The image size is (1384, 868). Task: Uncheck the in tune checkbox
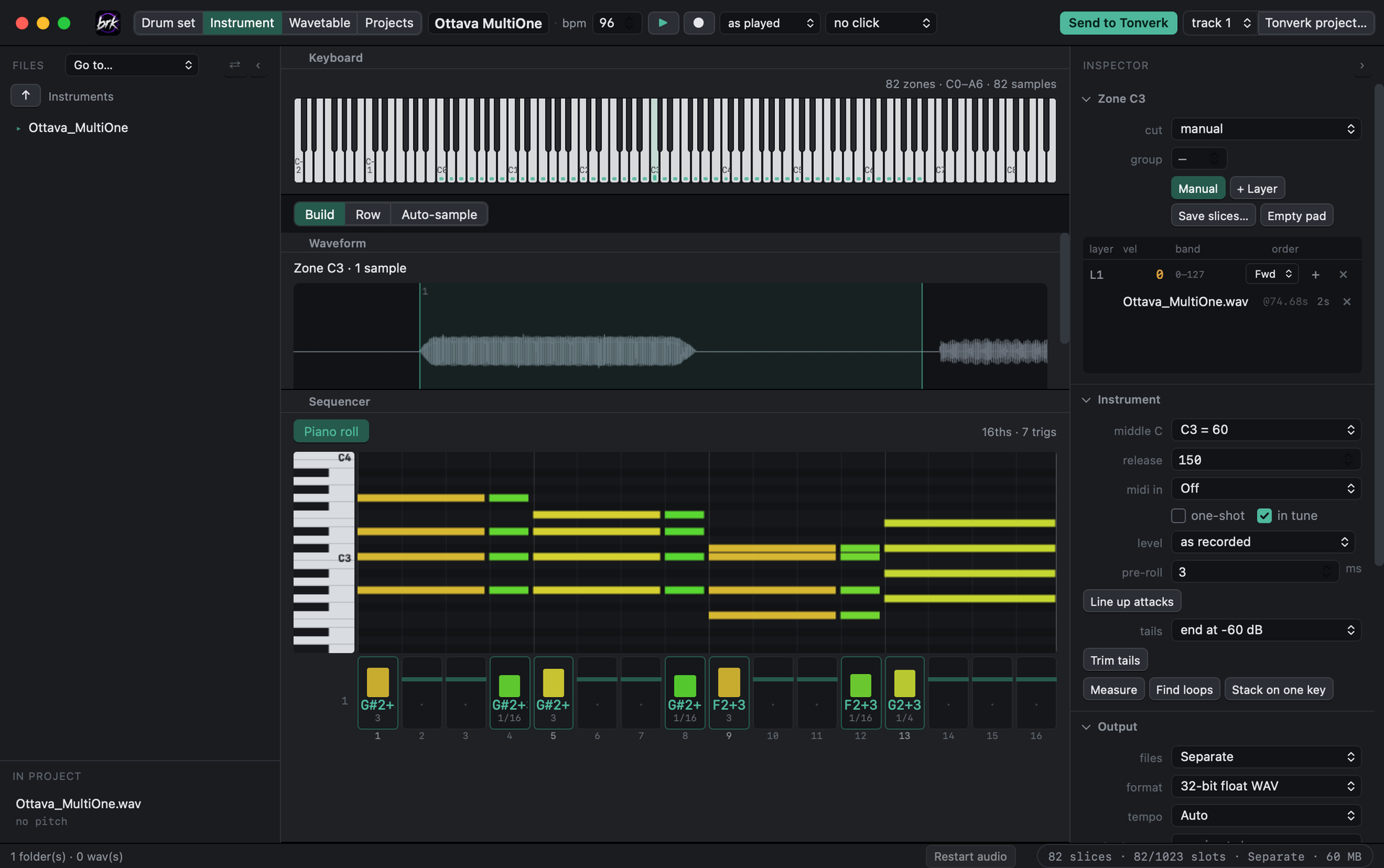tap(1264, 515)
